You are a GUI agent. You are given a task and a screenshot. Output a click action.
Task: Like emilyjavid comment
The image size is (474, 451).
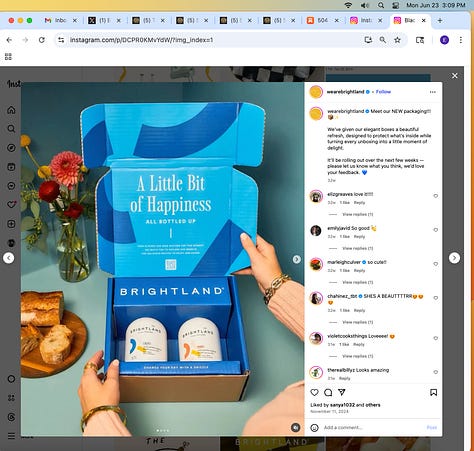point(435,230)
